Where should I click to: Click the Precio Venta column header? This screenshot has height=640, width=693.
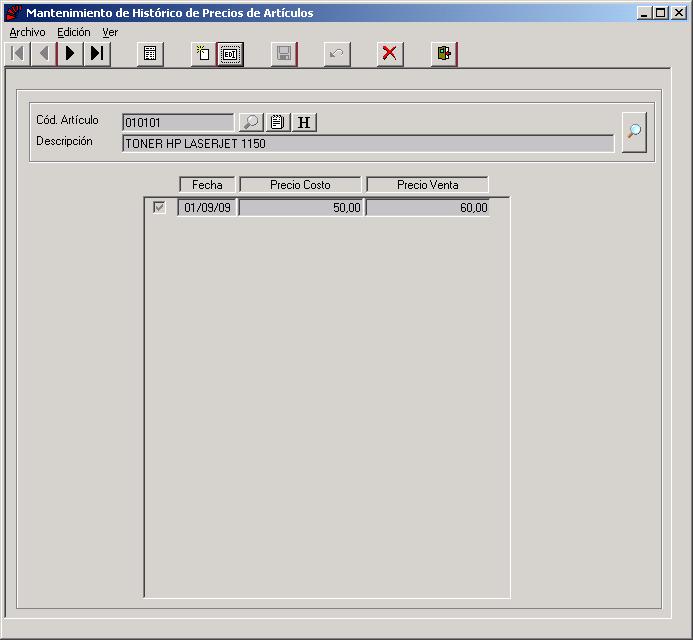427,185
